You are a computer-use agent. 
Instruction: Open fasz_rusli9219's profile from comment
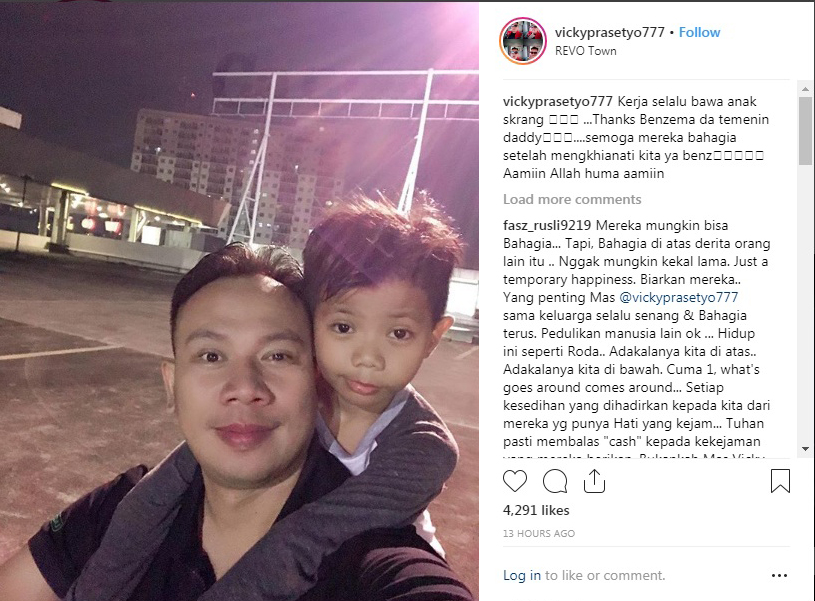[x=547, y=226]
